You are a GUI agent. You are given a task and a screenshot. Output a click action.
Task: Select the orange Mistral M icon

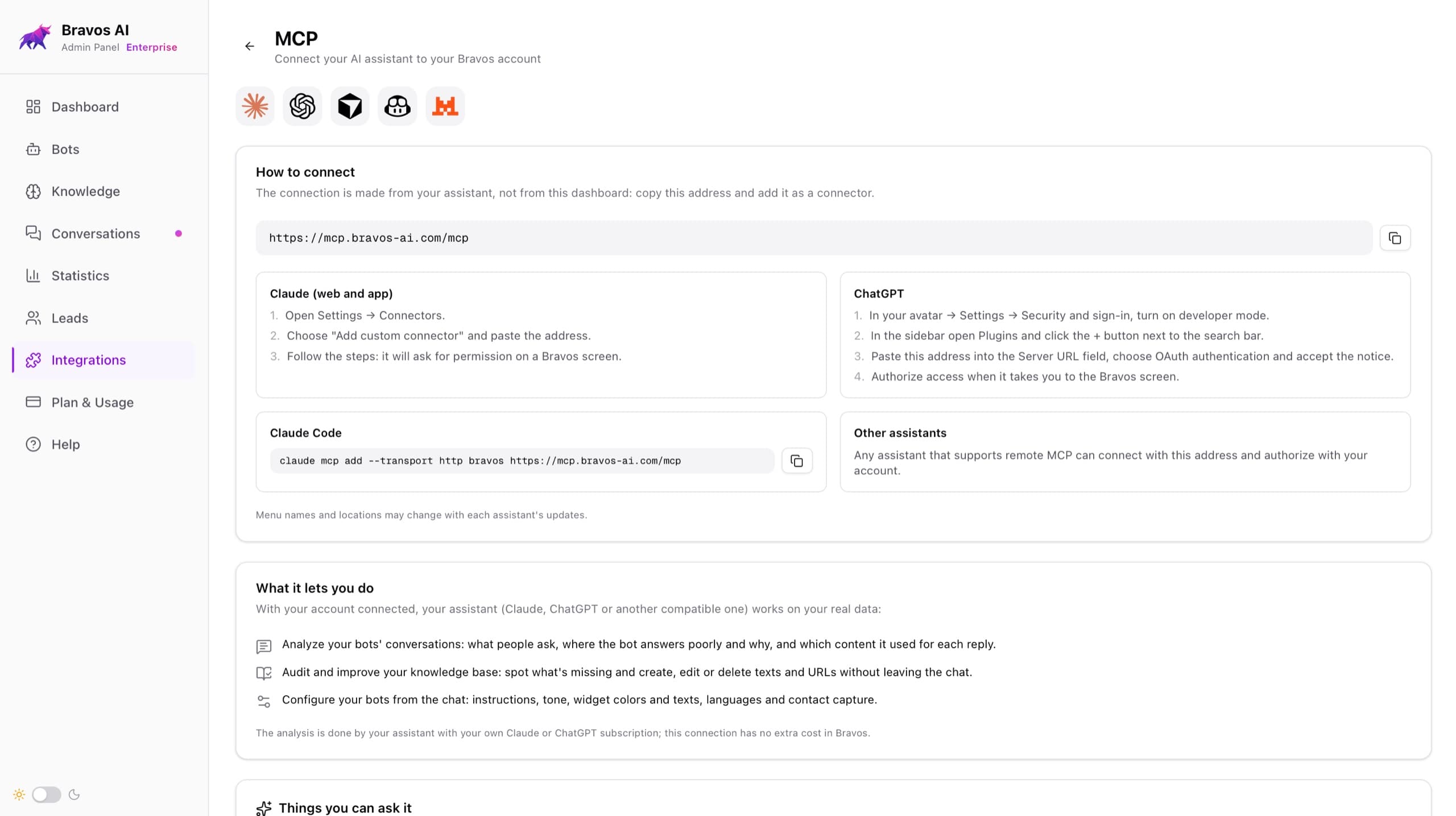[445, 106]
